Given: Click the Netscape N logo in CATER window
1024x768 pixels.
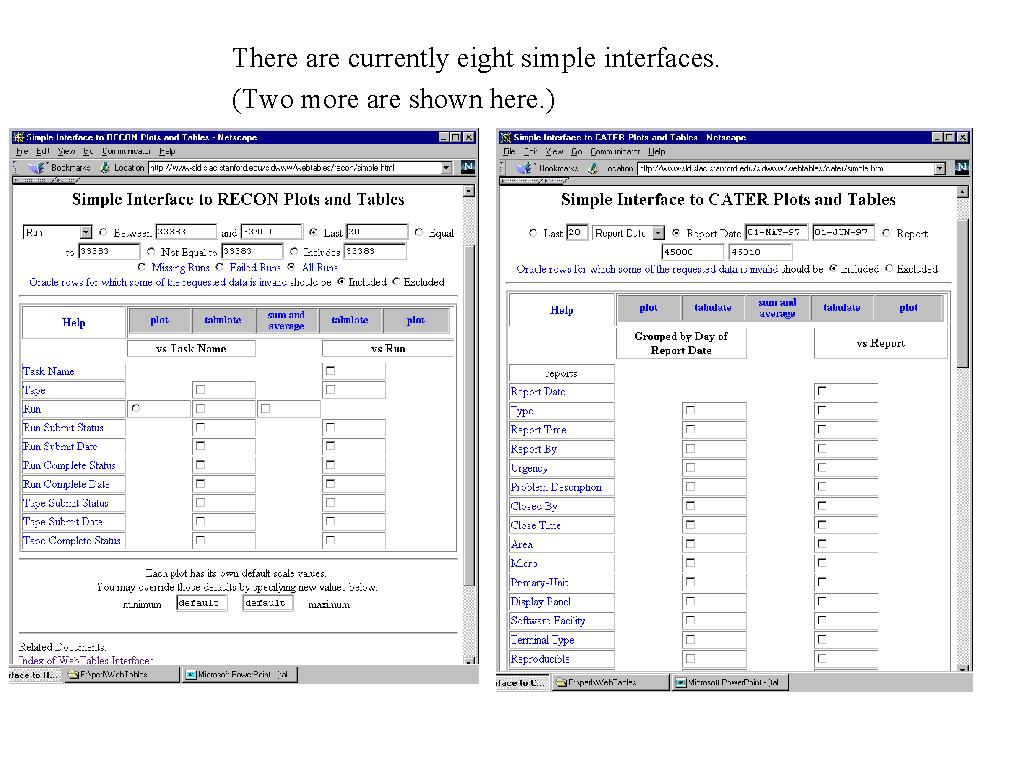Looking at the screenshot, I should pos(962,168).
